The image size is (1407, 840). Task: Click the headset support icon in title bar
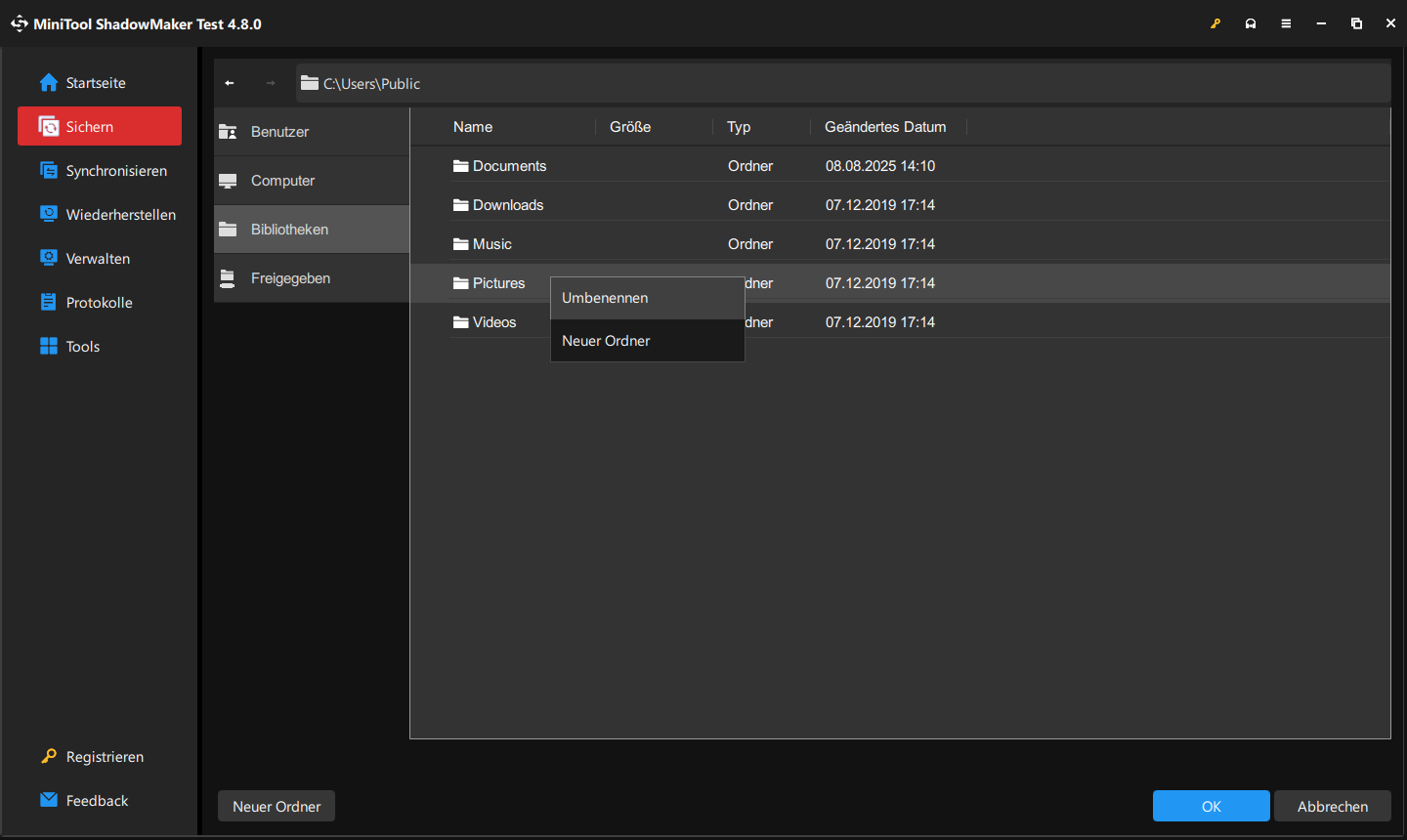point(1251,23)
